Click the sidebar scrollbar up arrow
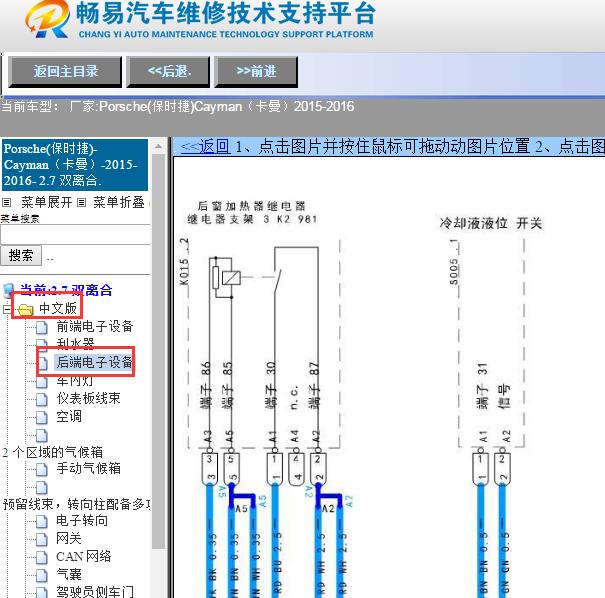This screenshot has width=605, height=598. pyautogui.click(x=159, y=147)
